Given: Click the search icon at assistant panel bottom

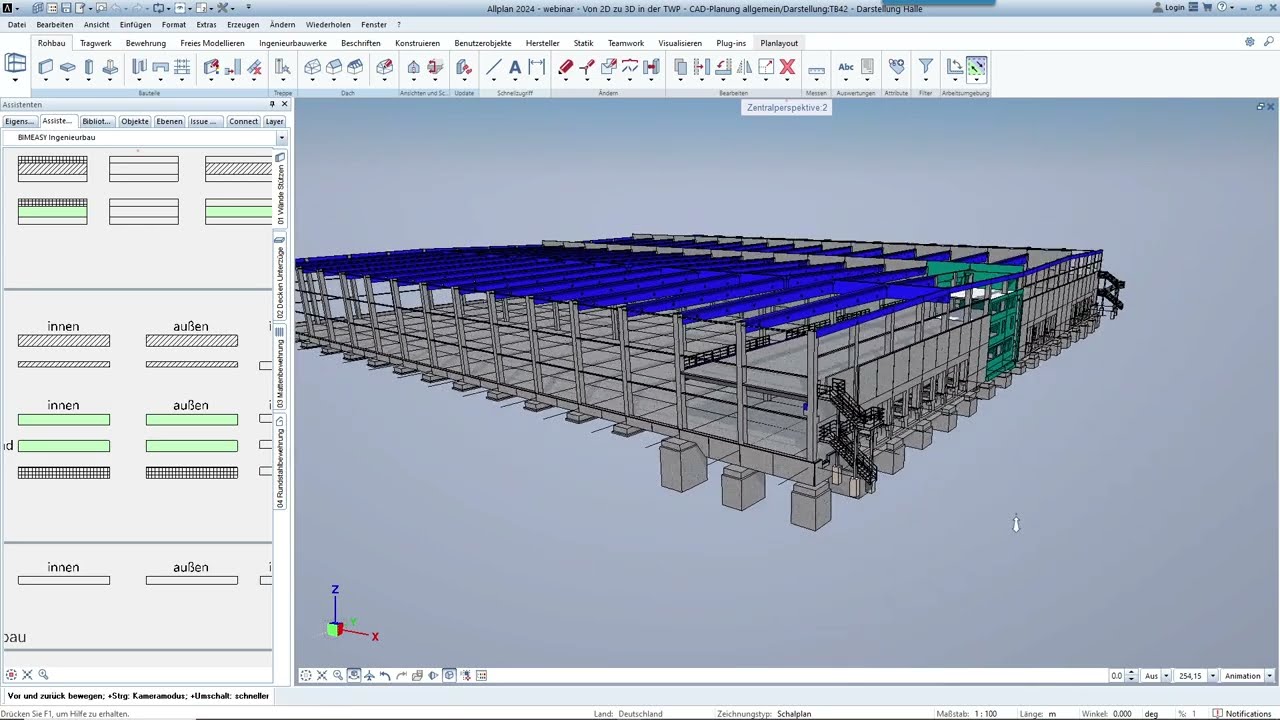Looking at the screenshot, I should tap(43, 675).
